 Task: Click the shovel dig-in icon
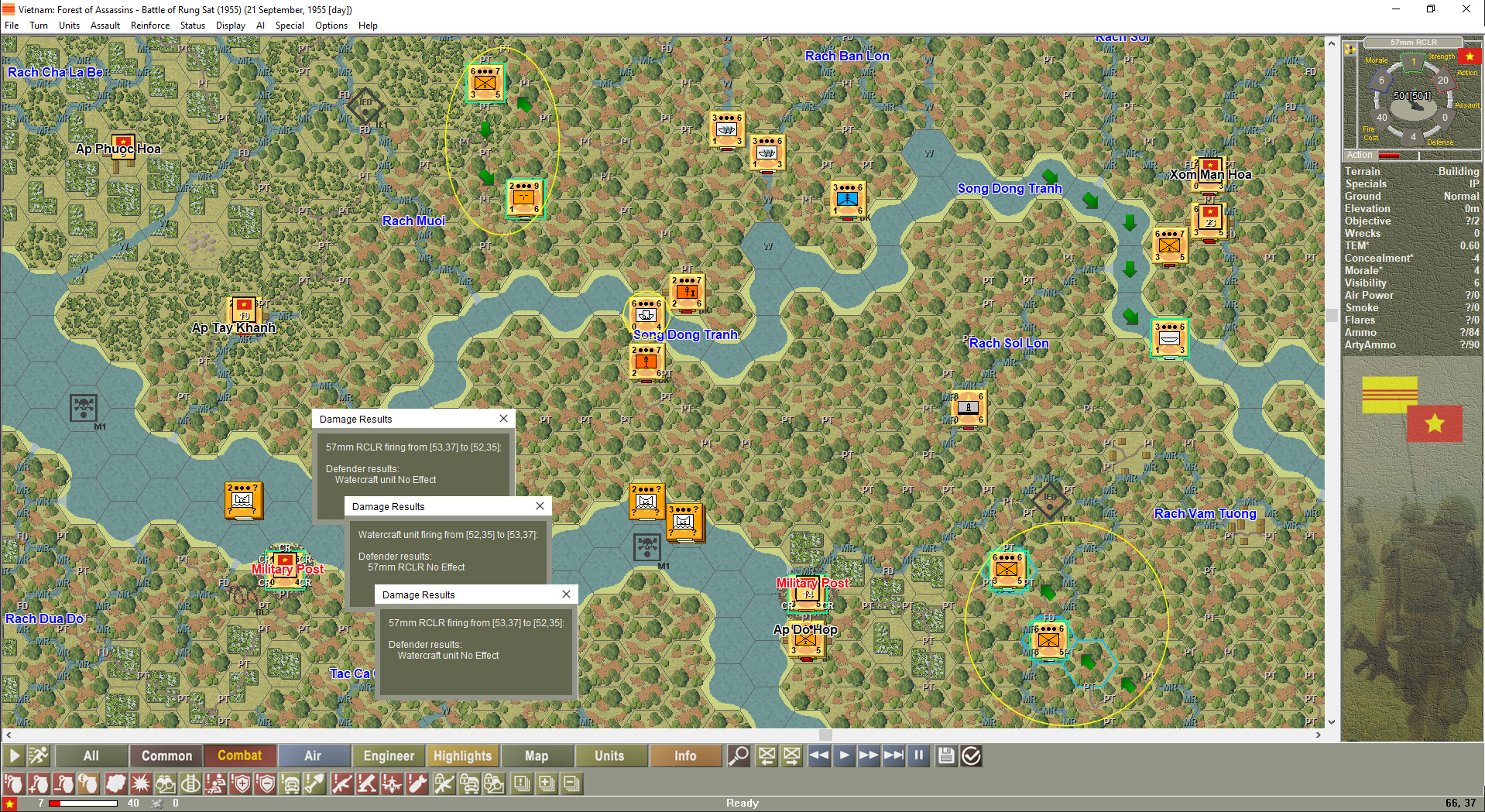[x=315, y=783]
